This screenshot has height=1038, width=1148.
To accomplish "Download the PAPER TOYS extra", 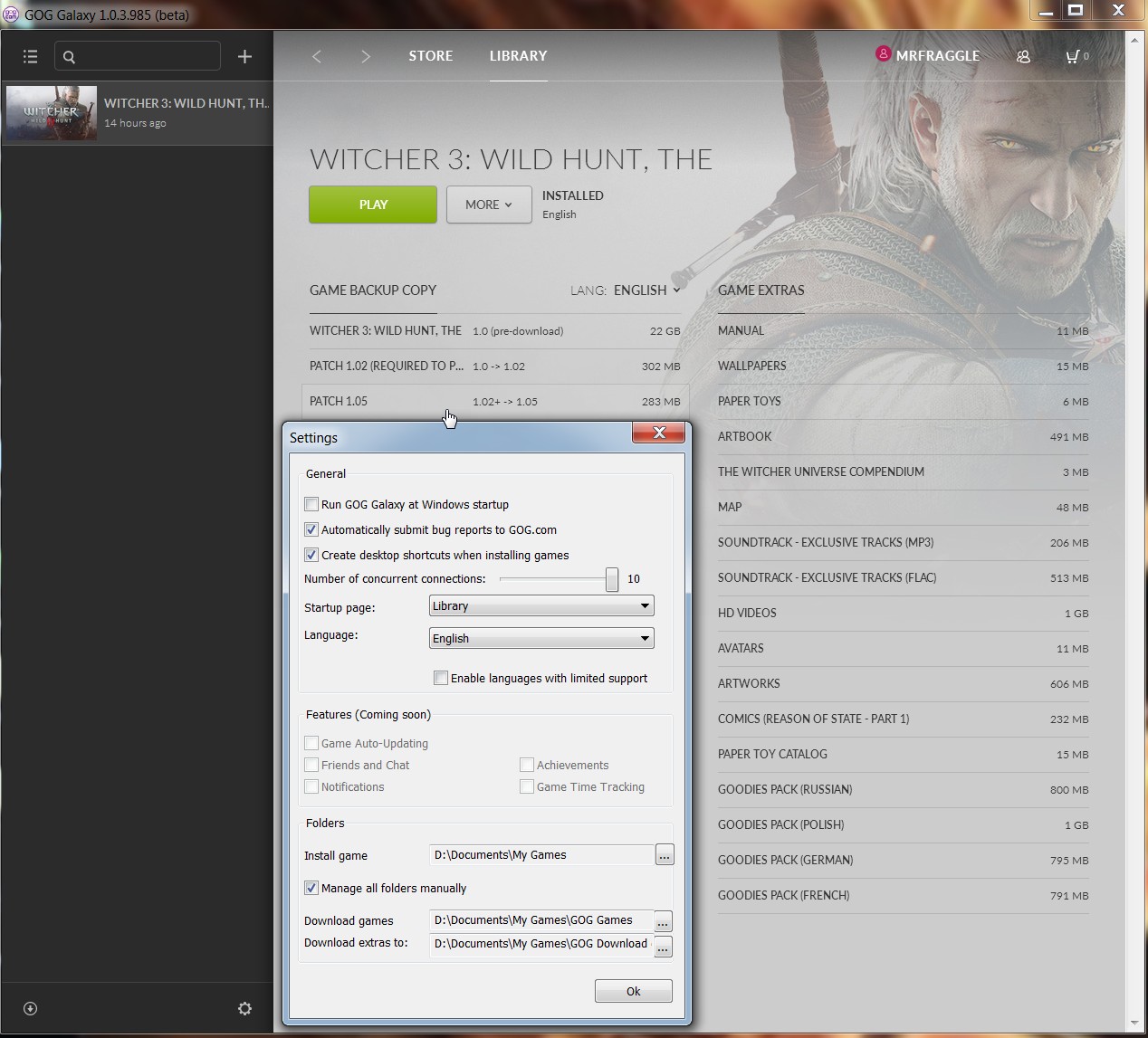I will coord(904,402).
